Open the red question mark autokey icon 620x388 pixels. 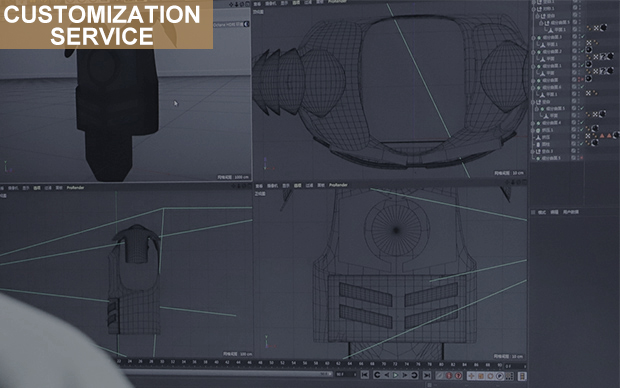pyautogui.click(x=459, y=376)
